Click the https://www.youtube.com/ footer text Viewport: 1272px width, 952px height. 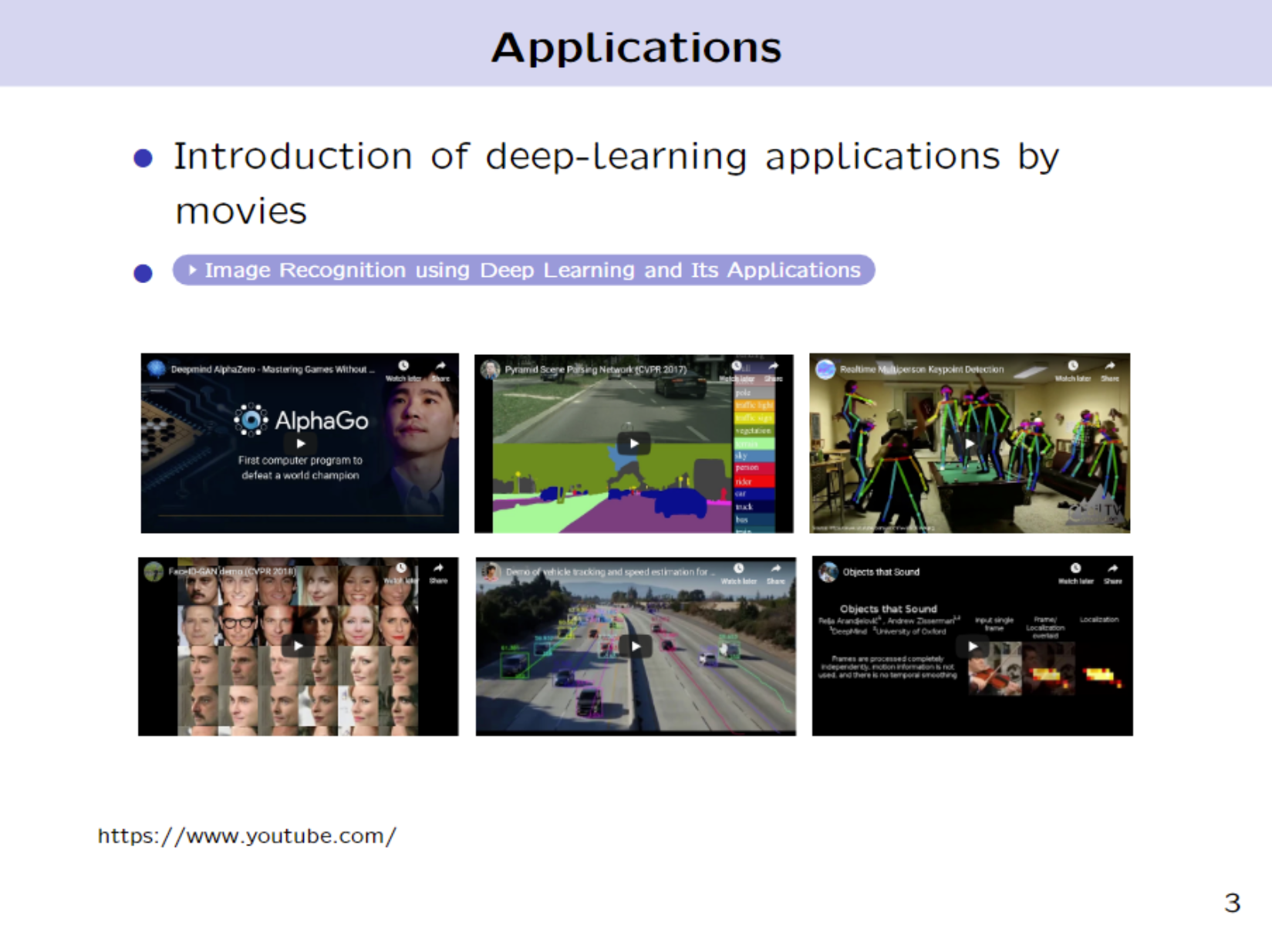[247, 836]
